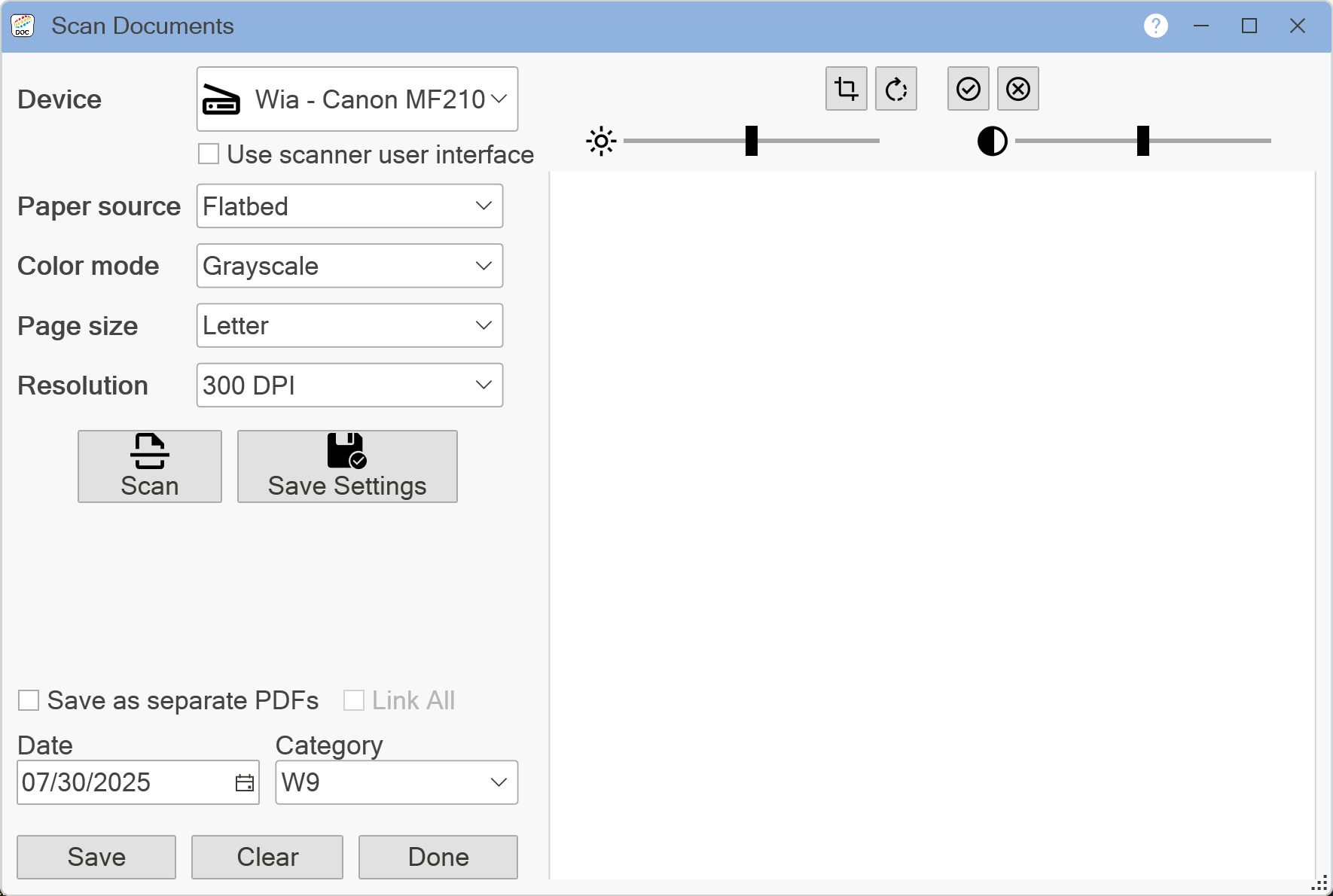Click the circled X cancel icon

(1017, 89)
